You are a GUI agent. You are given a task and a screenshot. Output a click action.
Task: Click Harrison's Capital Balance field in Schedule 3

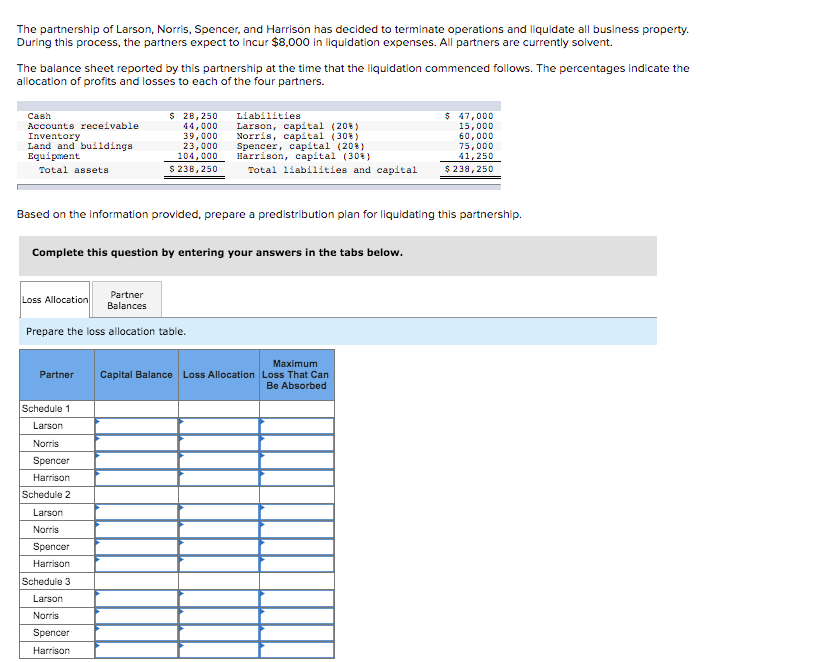tap(136, 649)
